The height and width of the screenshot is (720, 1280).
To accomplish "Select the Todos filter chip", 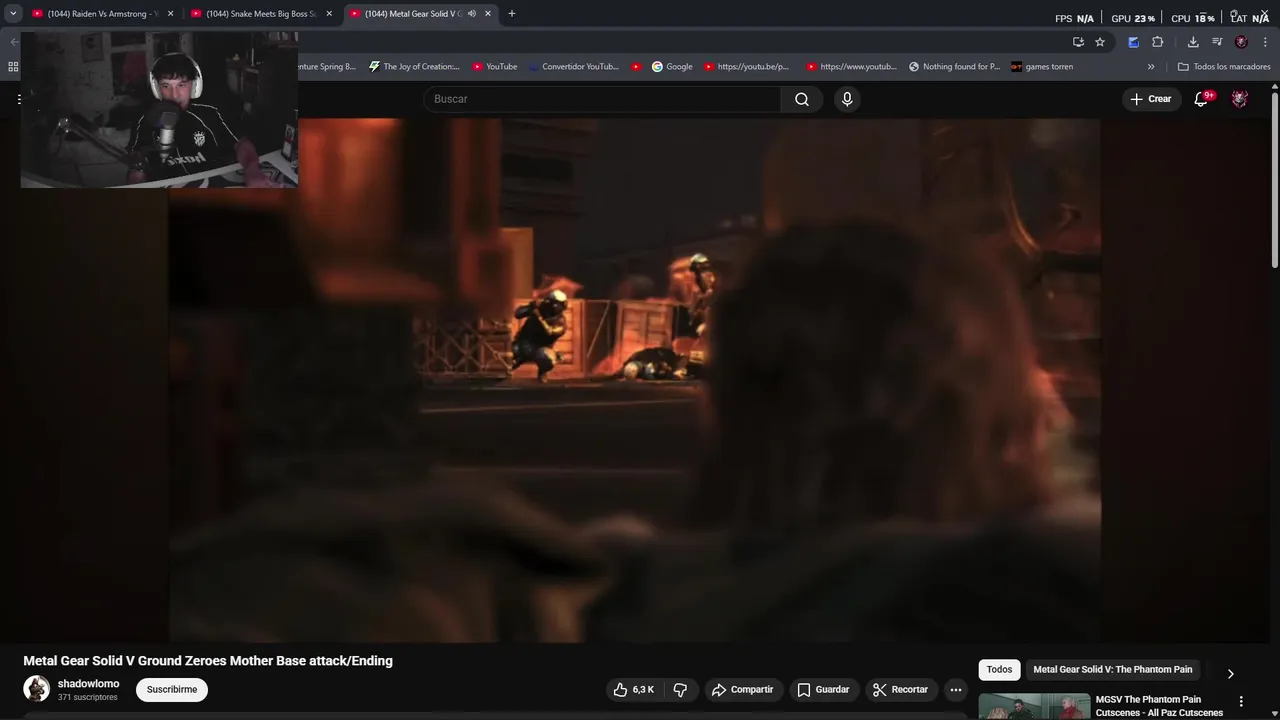I will pos(999,670).
